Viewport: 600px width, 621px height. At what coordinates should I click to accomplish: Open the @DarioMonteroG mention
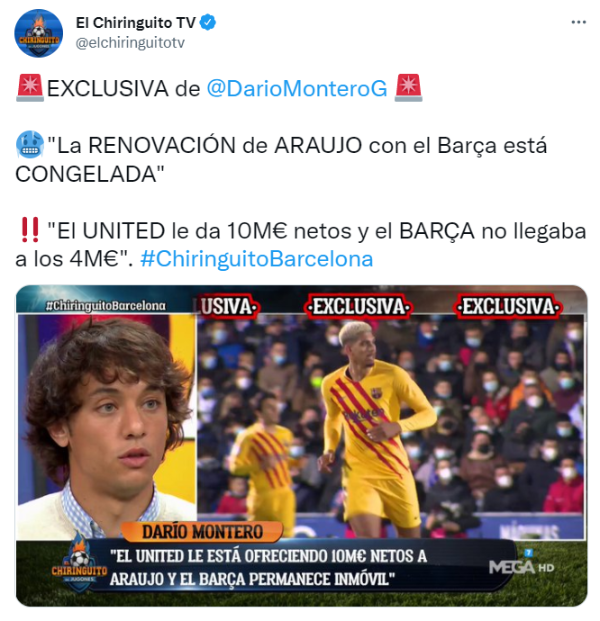(x=297, y=88)
